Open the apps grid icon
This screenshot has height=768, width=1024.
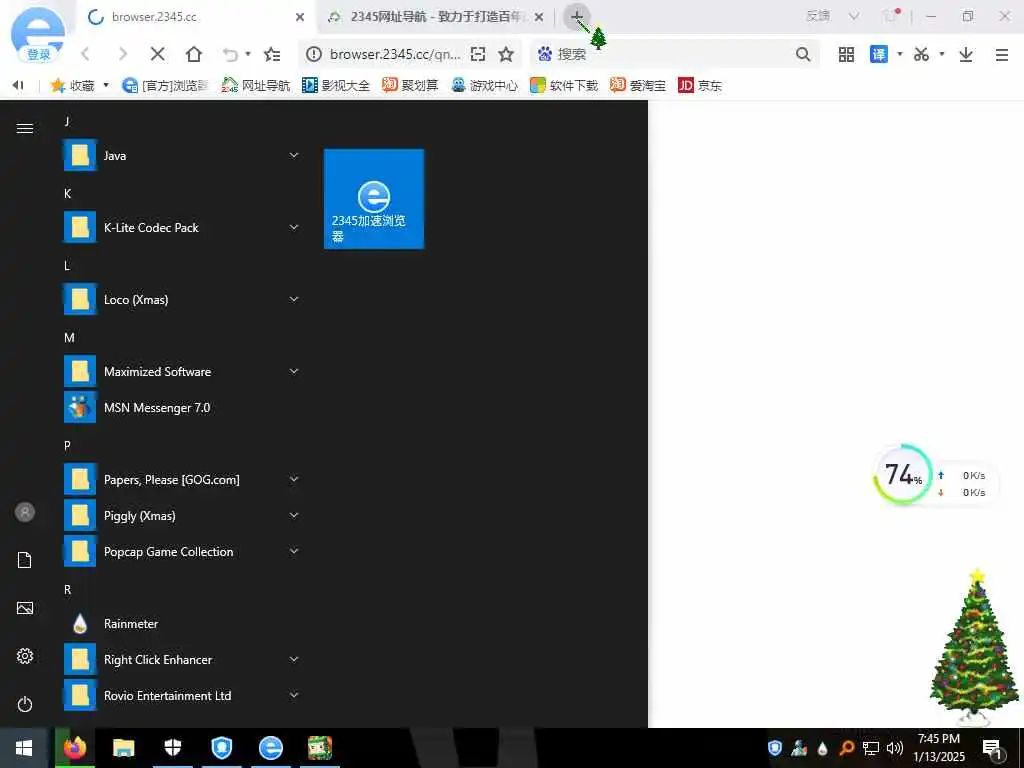[x=846, y=54]
